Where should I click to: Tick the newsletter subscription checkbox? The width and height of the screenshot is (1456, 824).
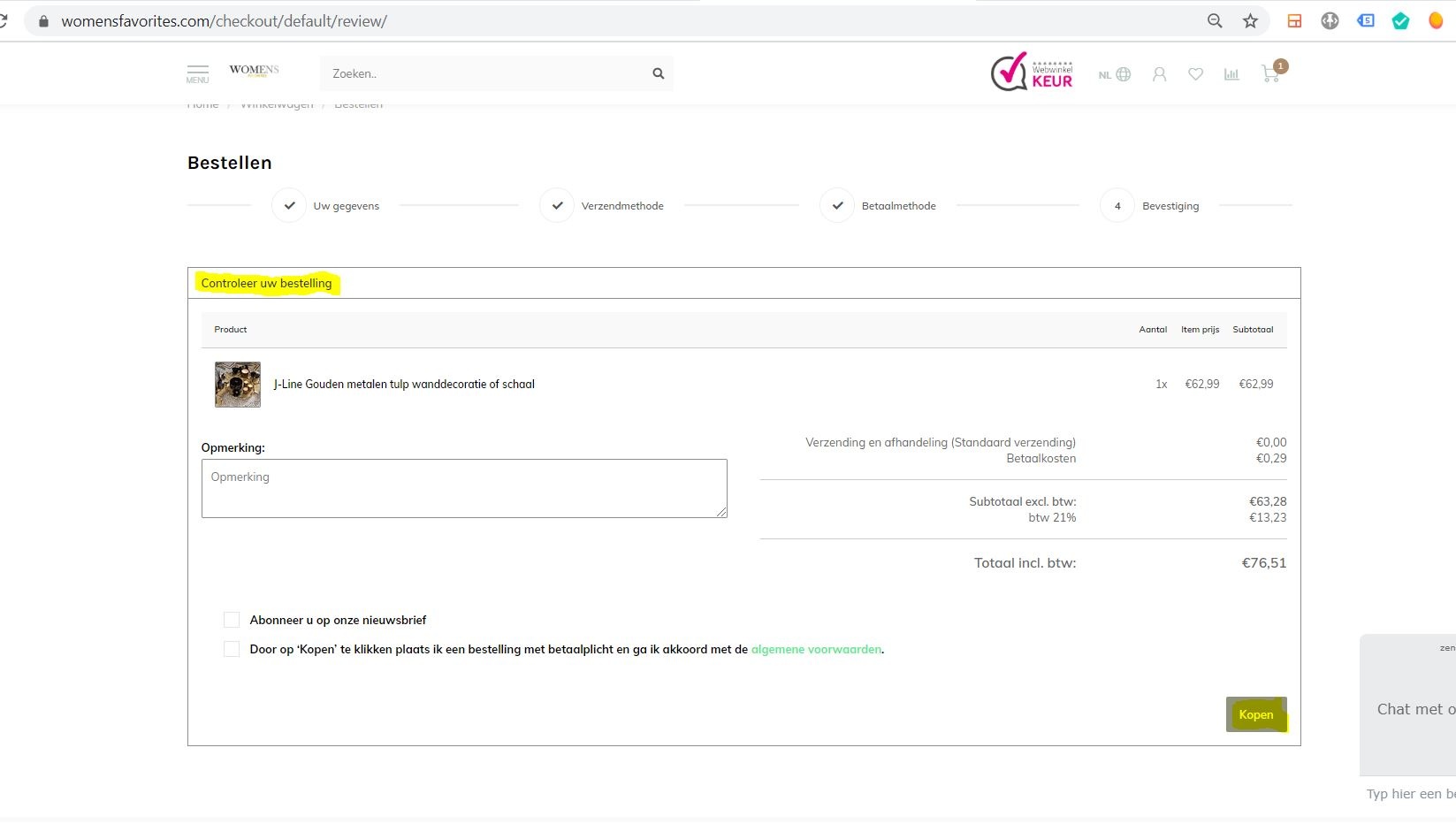click(x=232, y=620)
